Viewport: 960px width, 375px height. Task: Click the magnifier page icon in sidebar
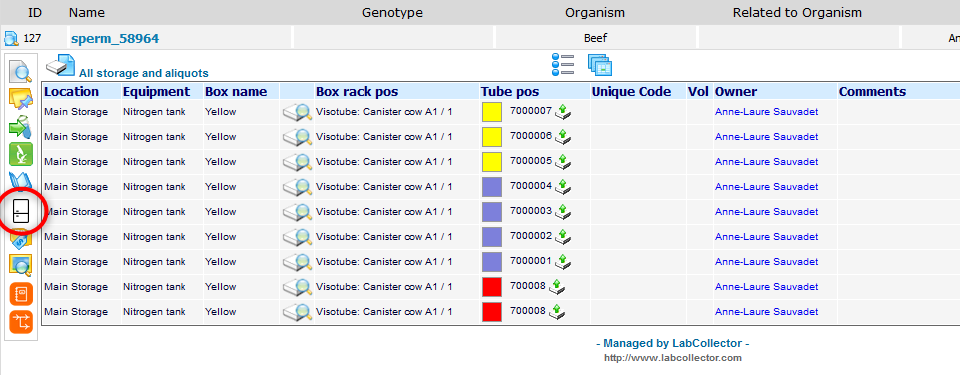pyautogui.click(x=21, y=72)
